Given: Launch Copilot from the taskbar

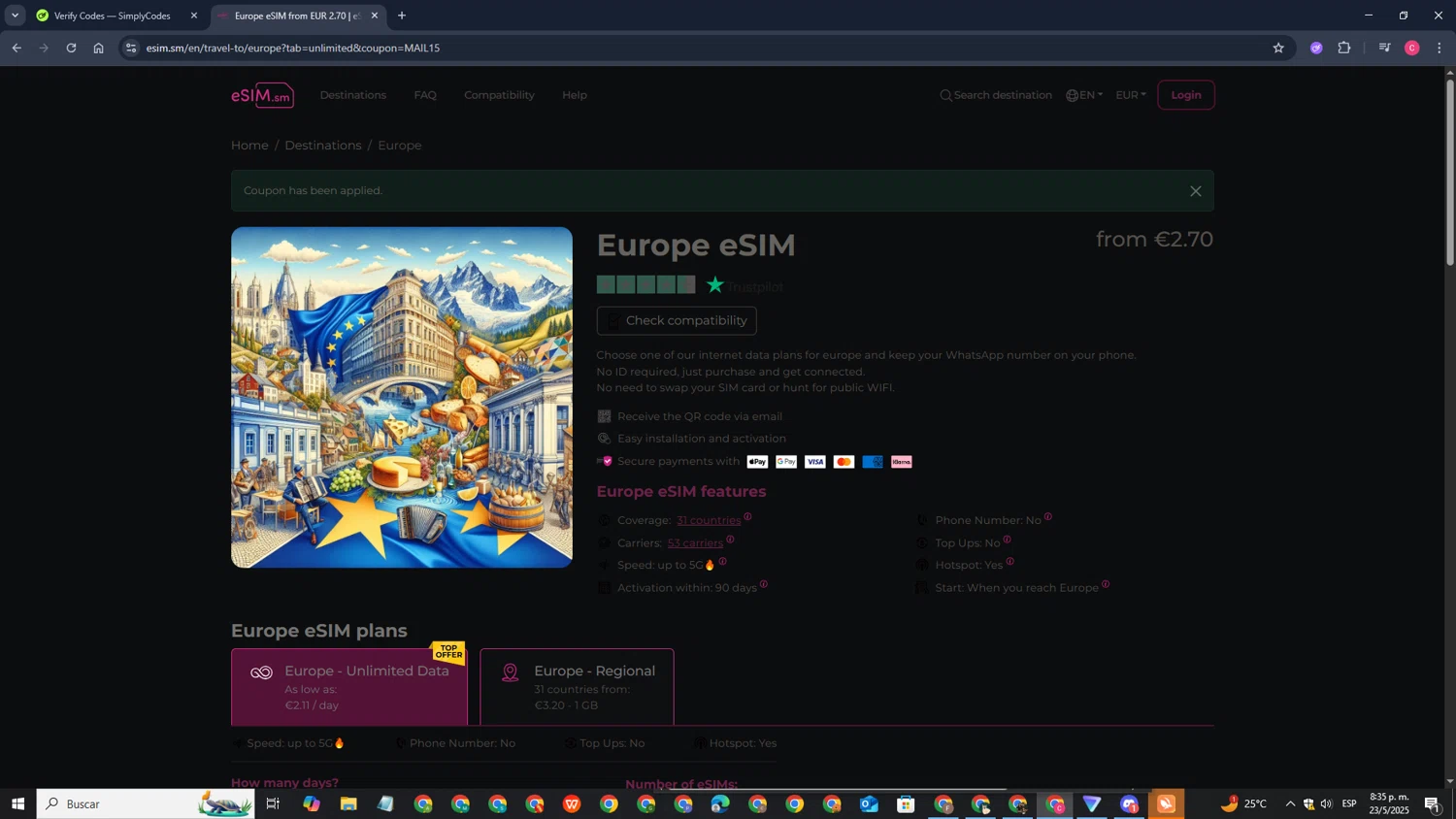Looking at the screenshot, I should [311, 803].
